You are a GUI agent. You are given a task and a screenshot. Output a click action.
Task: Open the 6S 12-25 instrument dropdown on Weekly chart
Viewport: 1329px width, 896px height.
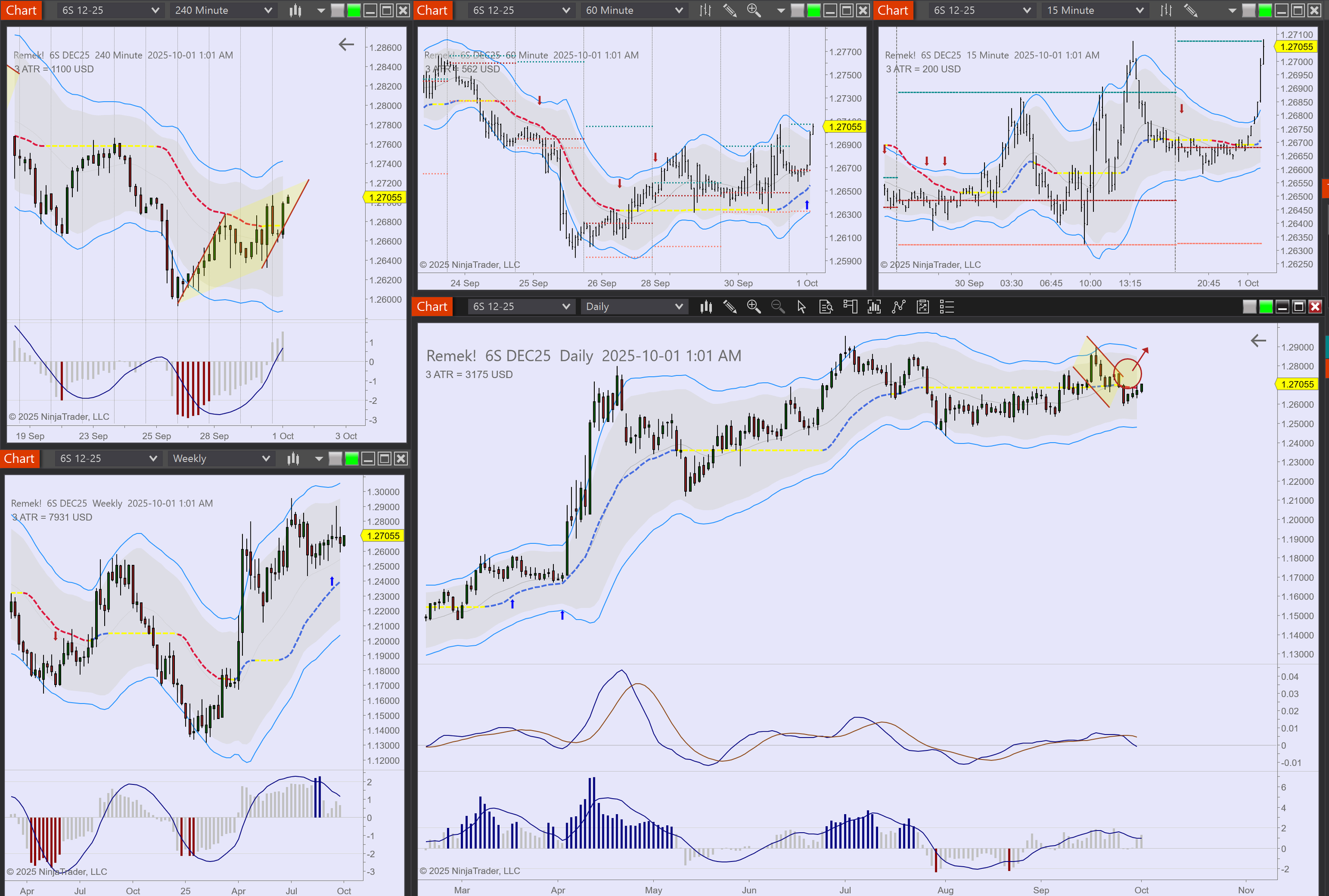[x=107, y=458]
